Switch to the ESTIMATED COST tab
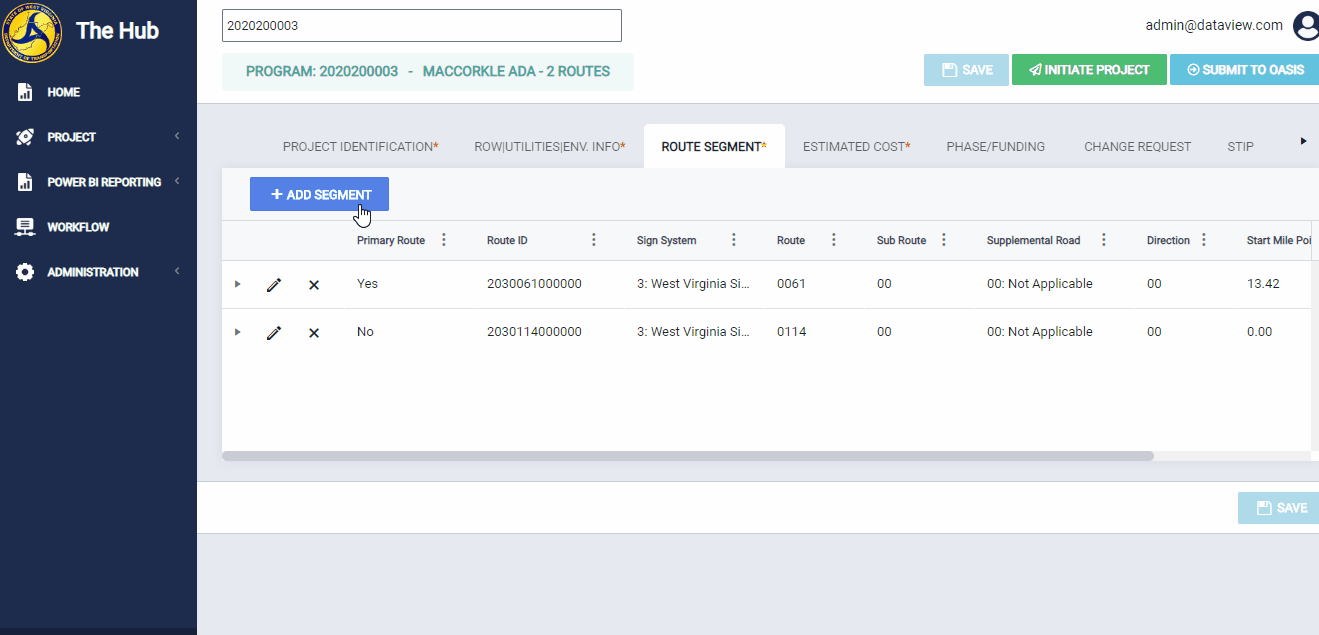Image resolution: width=1319 pixels, height=635 pixels. coord(856,146)
